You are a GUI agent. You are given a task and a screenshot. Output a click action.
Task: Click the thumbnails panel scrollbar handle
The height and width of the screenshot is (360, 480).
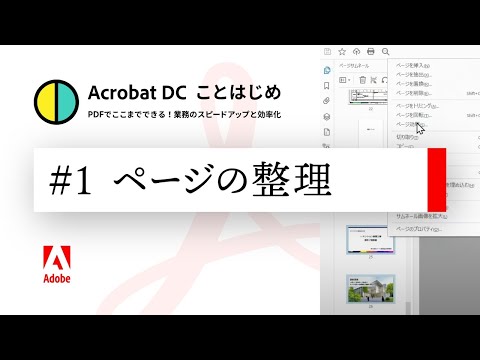[407, 308]
